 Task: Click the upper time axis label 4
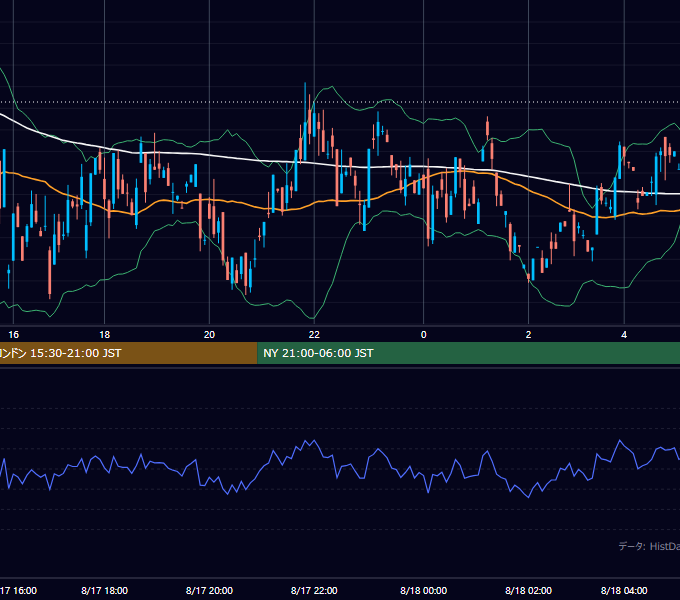[x=624, y=335]
